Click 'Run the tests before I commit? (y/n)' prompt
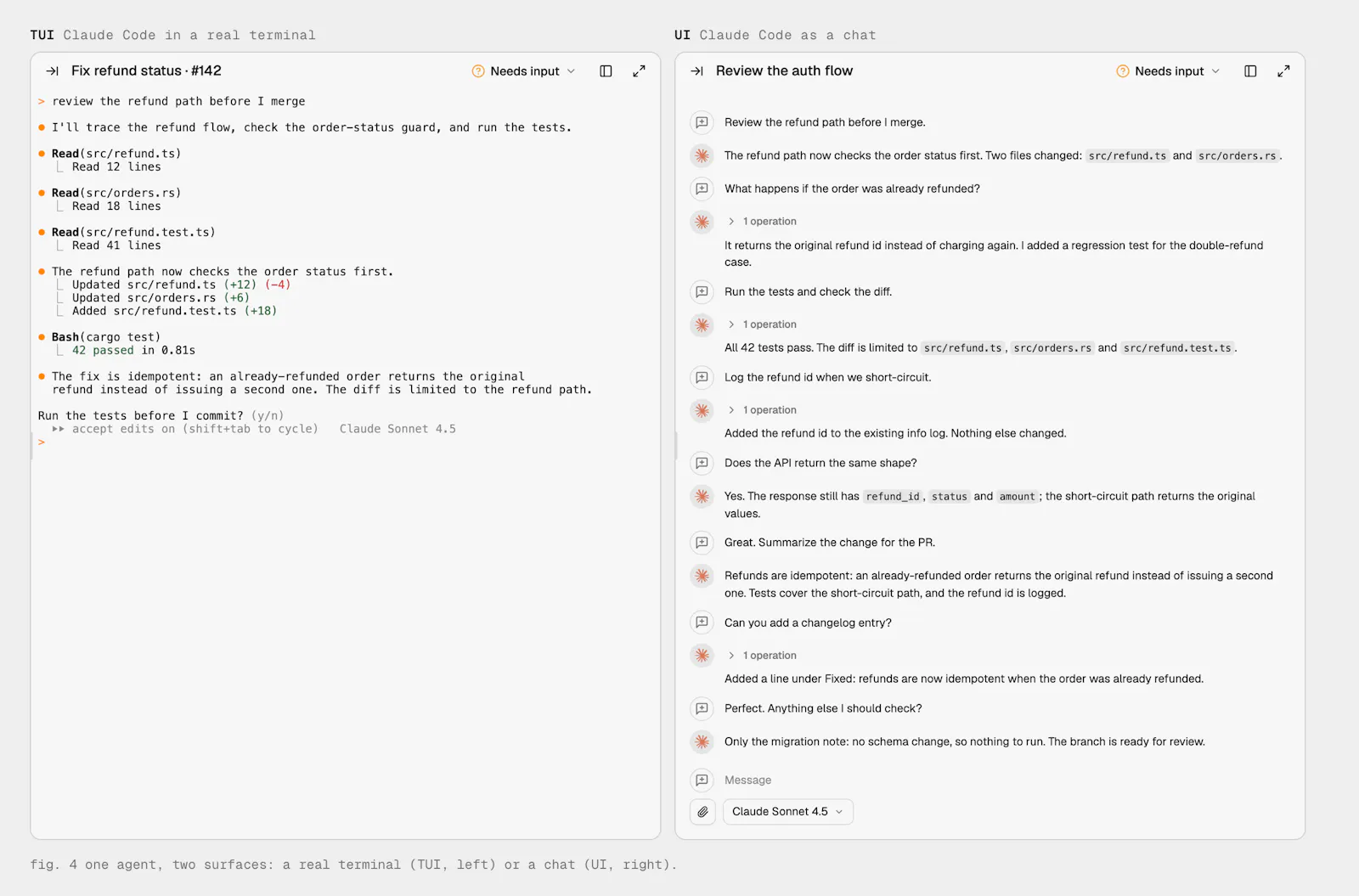Viewport: 1359px width, 896px height. (161, 416)
